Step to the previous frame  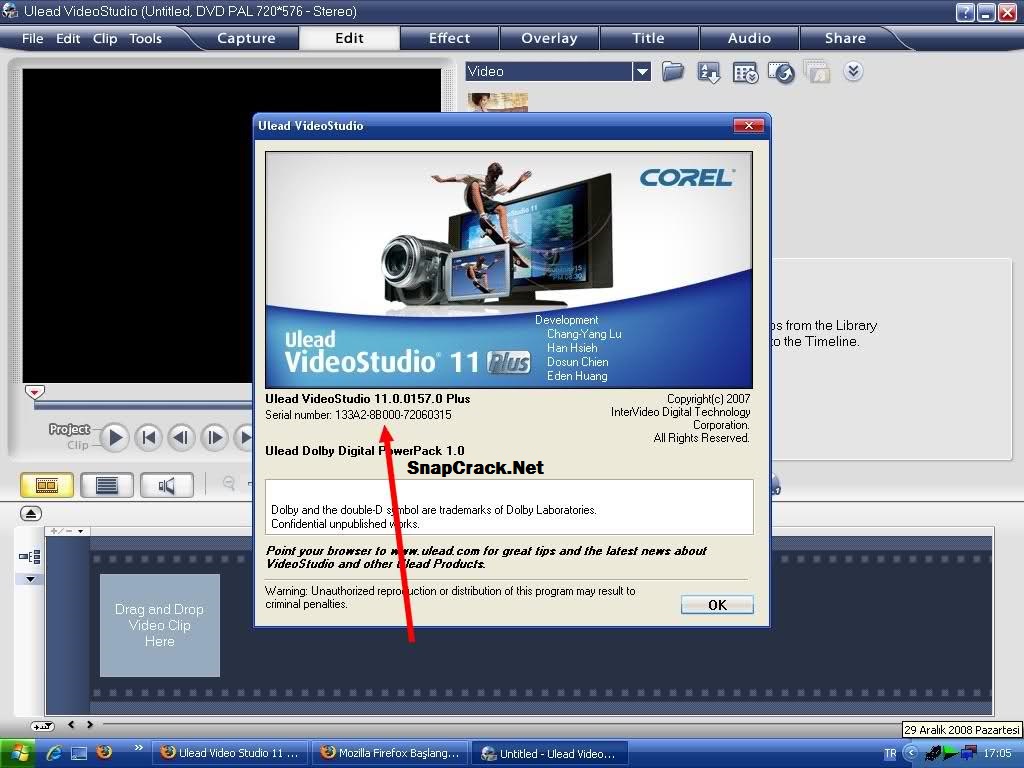pyautogui.click(x=182, y=437)
